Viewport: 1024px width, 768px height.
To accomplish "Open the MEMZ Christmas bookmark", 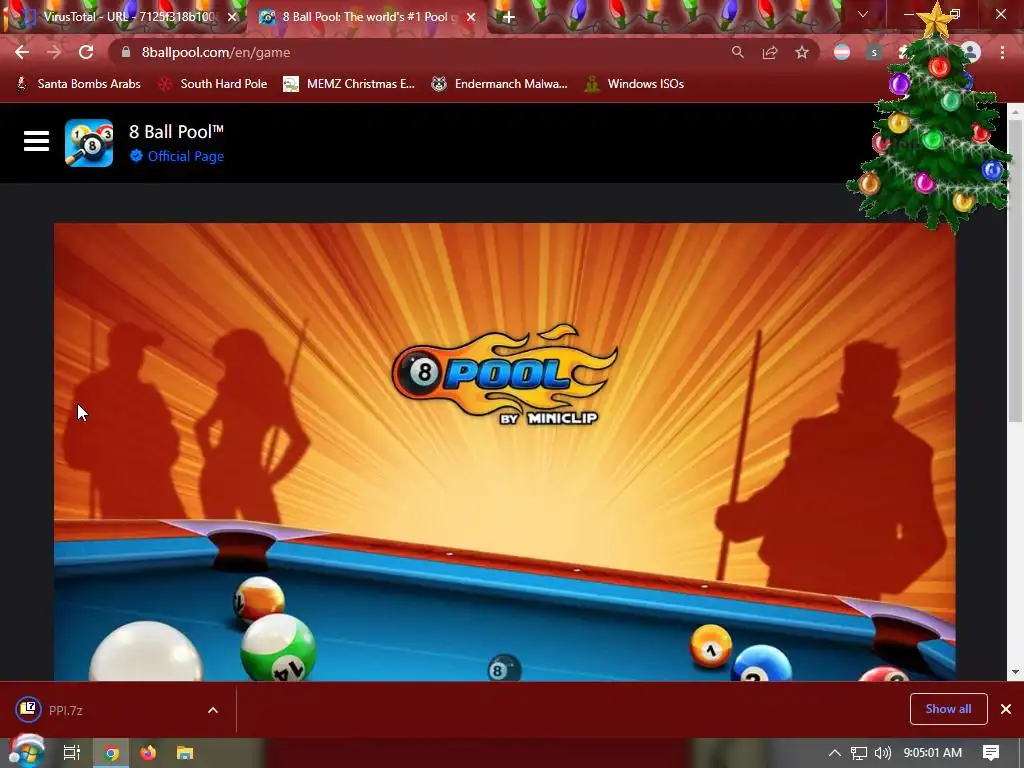I will [x=349, y=84].
